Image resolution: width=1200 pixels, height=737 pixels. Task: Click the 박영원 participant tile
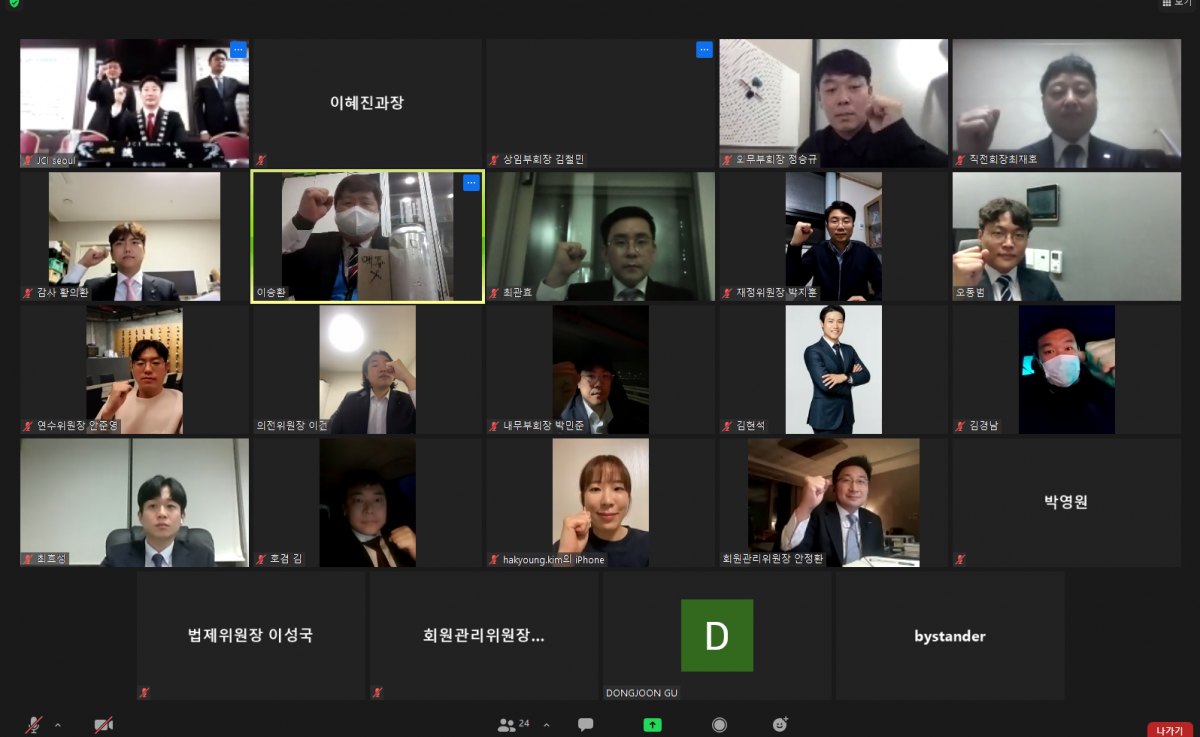coord(1065,502)
